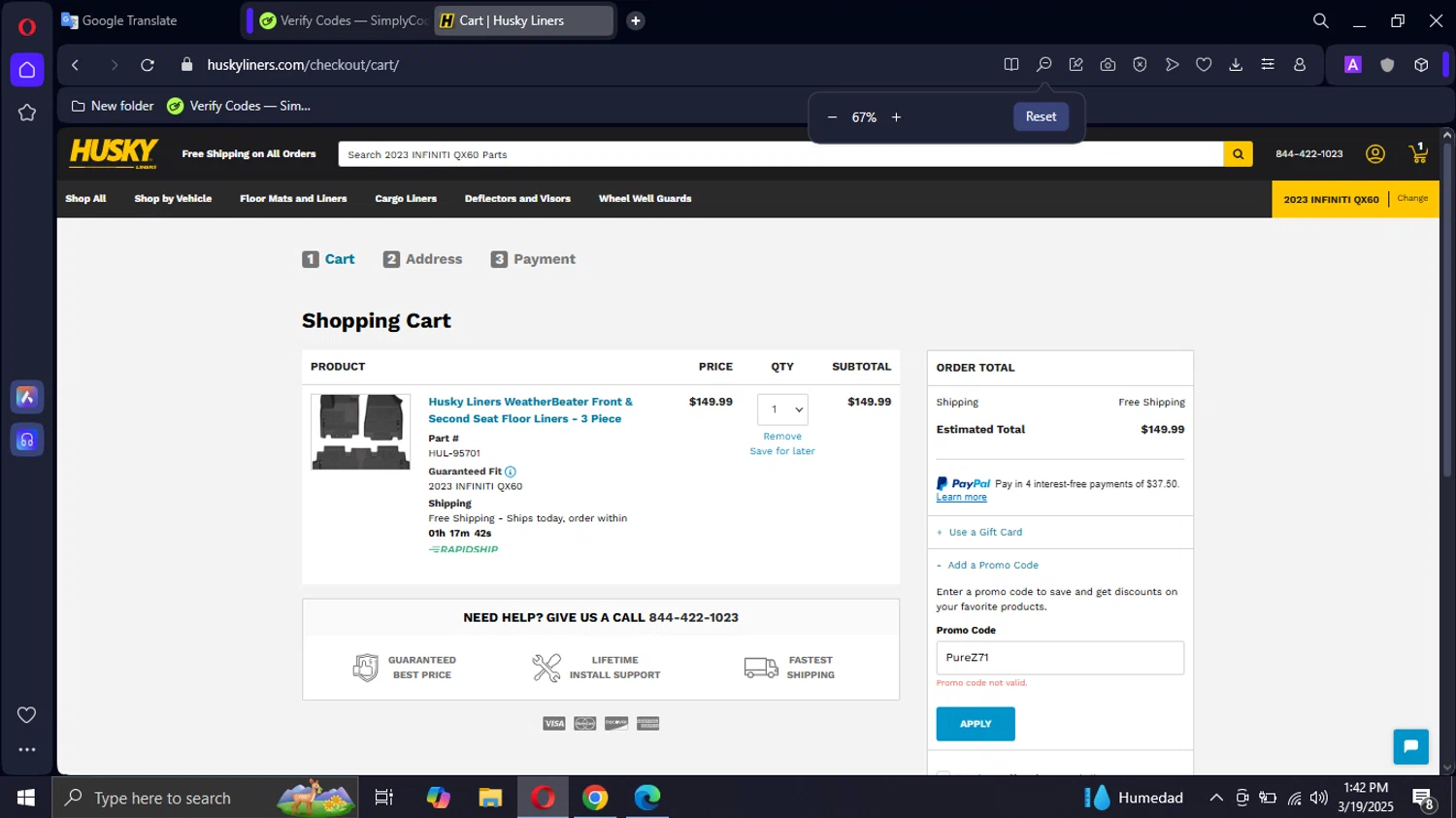Image resolution: width=1456 pixels, height=818 pixels.
Task: Click the Husky Liners logo
Action: pos(114,152)
